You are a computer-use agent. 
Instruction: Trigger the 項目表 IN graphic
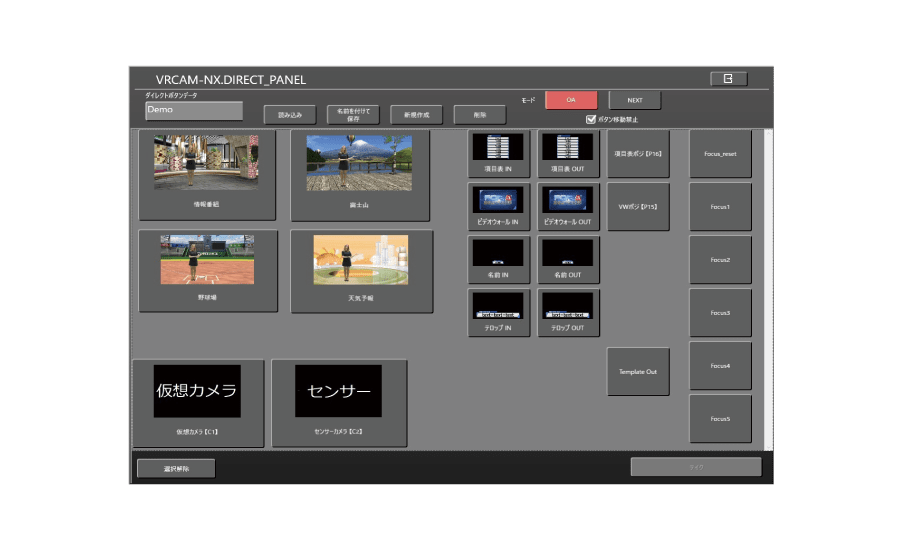coord(498,153)
